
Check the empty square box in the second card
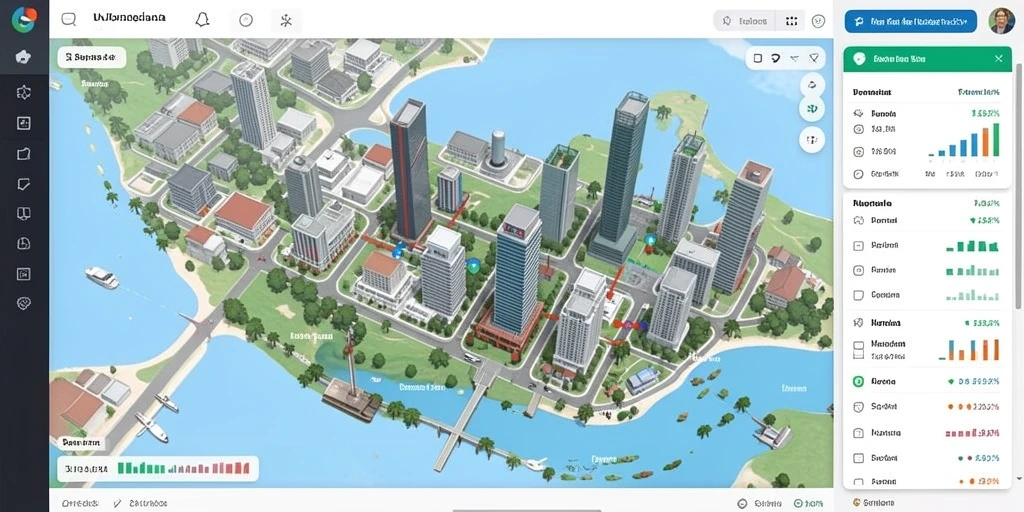pos(858,295)
